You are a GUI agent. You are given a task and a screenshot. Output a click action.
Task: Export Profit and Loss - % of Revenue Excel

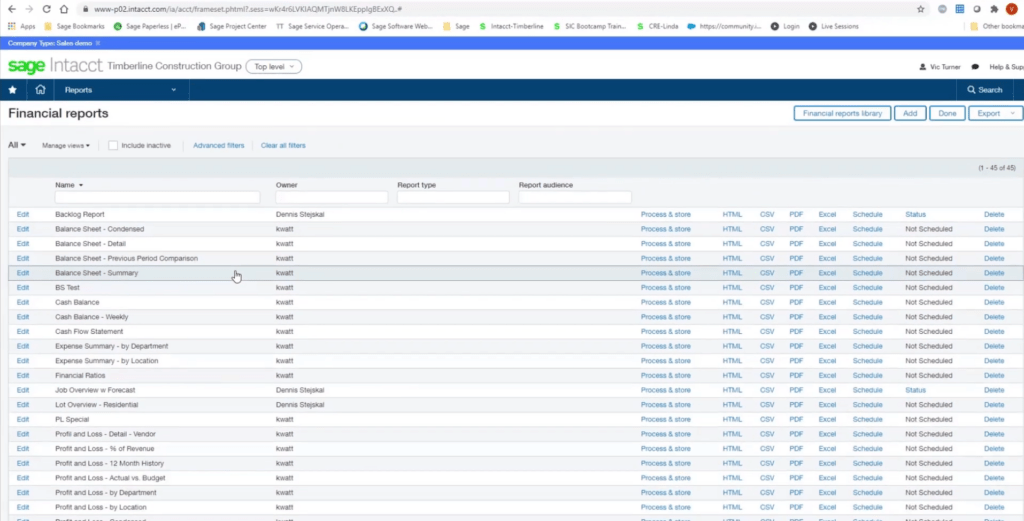(x=827, y=449)
